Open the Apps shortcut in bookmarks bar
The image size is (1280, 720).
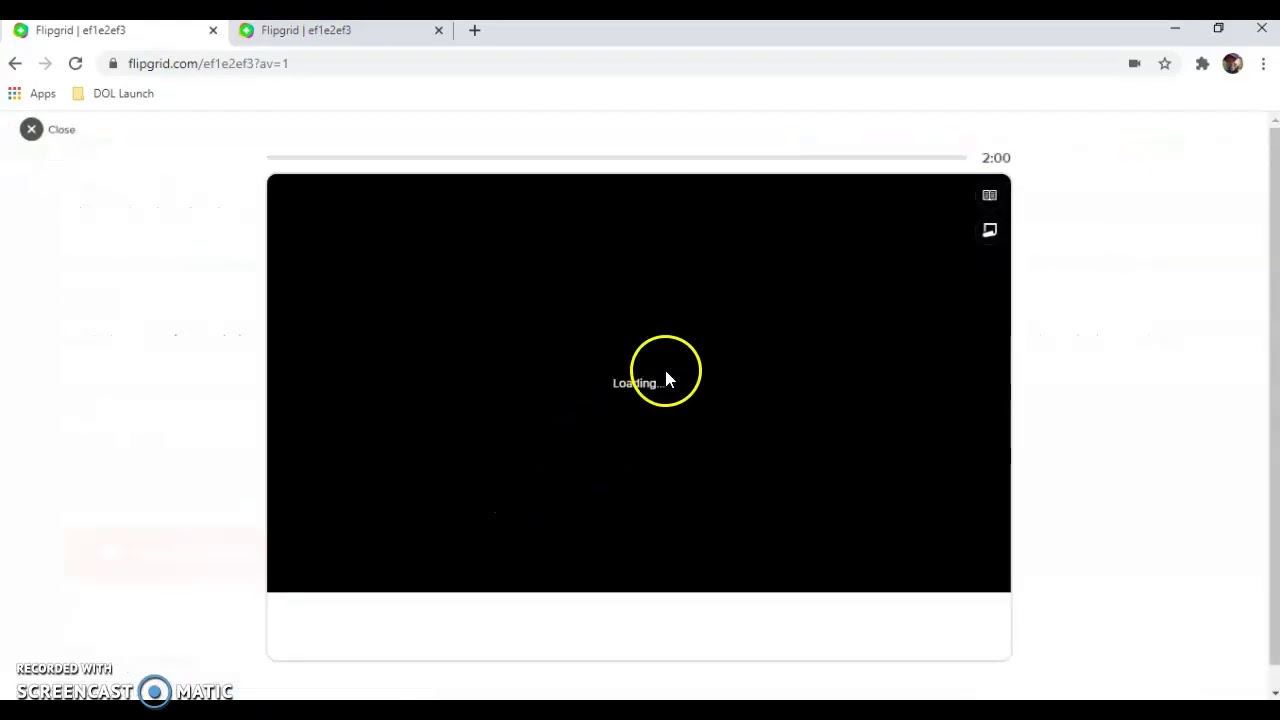tap(32, 93)
